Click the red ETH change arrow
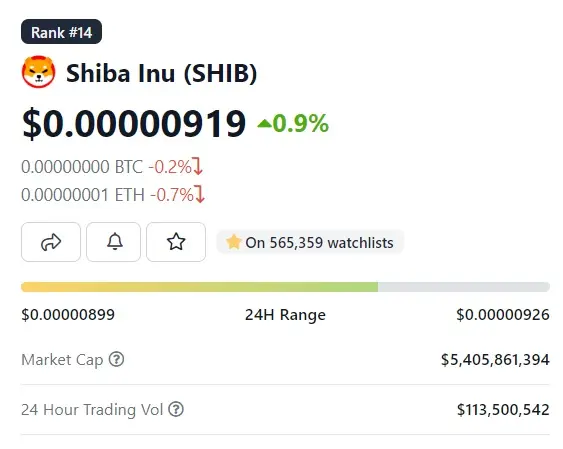Viewport: 563px width, 449px height. 200,194
